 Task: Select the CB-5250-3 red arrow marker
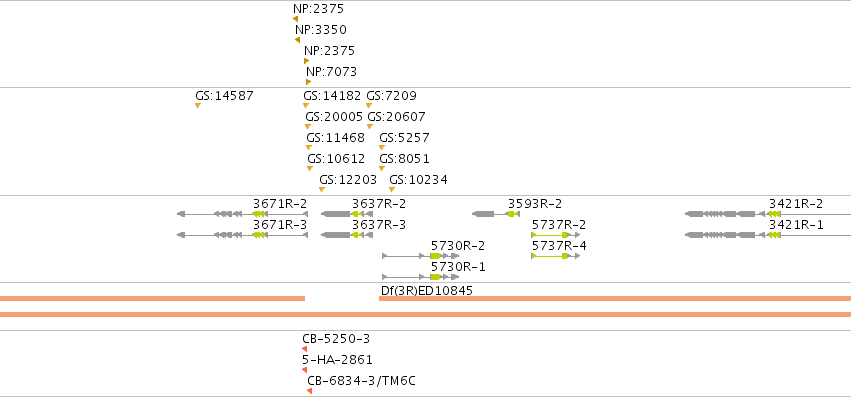point(304,349)
